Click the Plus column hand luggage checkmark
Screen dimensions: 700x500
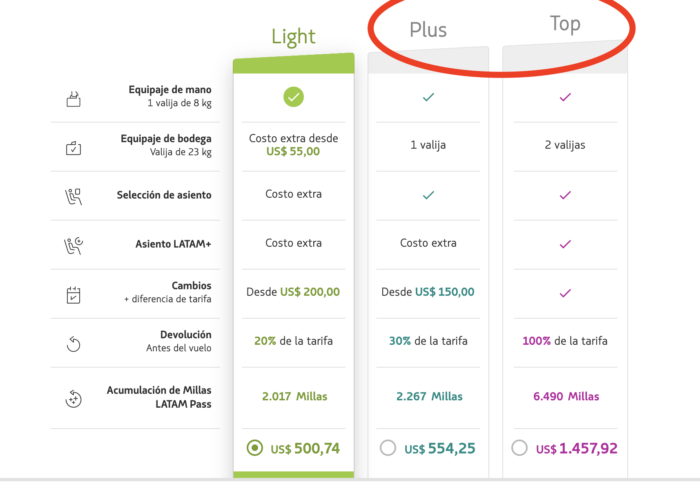(428, 97)
